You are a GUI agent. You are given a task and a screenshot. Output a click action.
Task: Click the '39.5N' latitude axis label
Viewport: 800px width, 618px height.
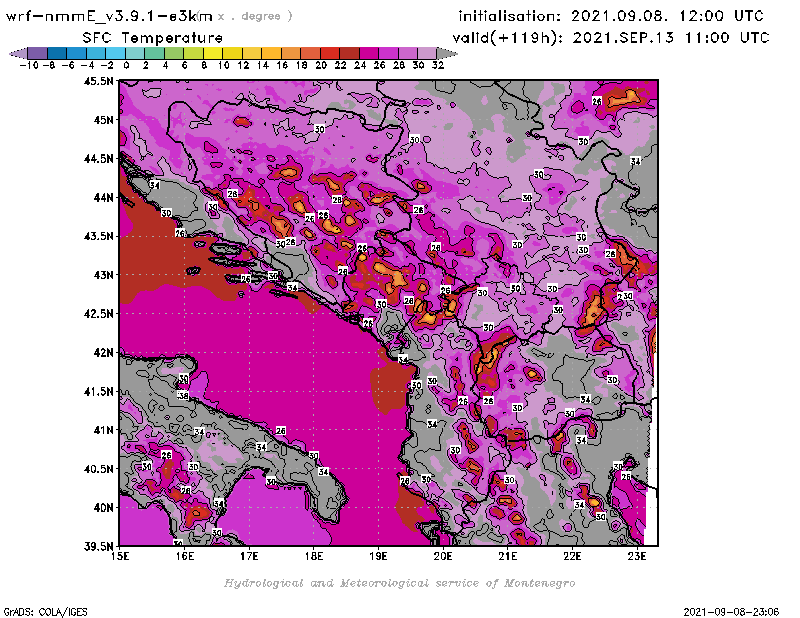pyautogui.click(x=99, y=547)
